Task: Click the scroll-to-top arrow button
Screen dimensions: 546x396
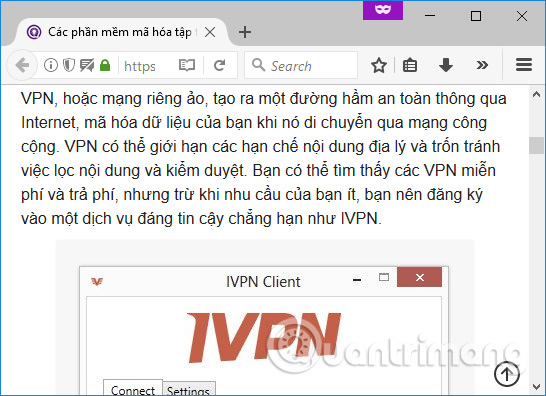Action: coord(507,374)
